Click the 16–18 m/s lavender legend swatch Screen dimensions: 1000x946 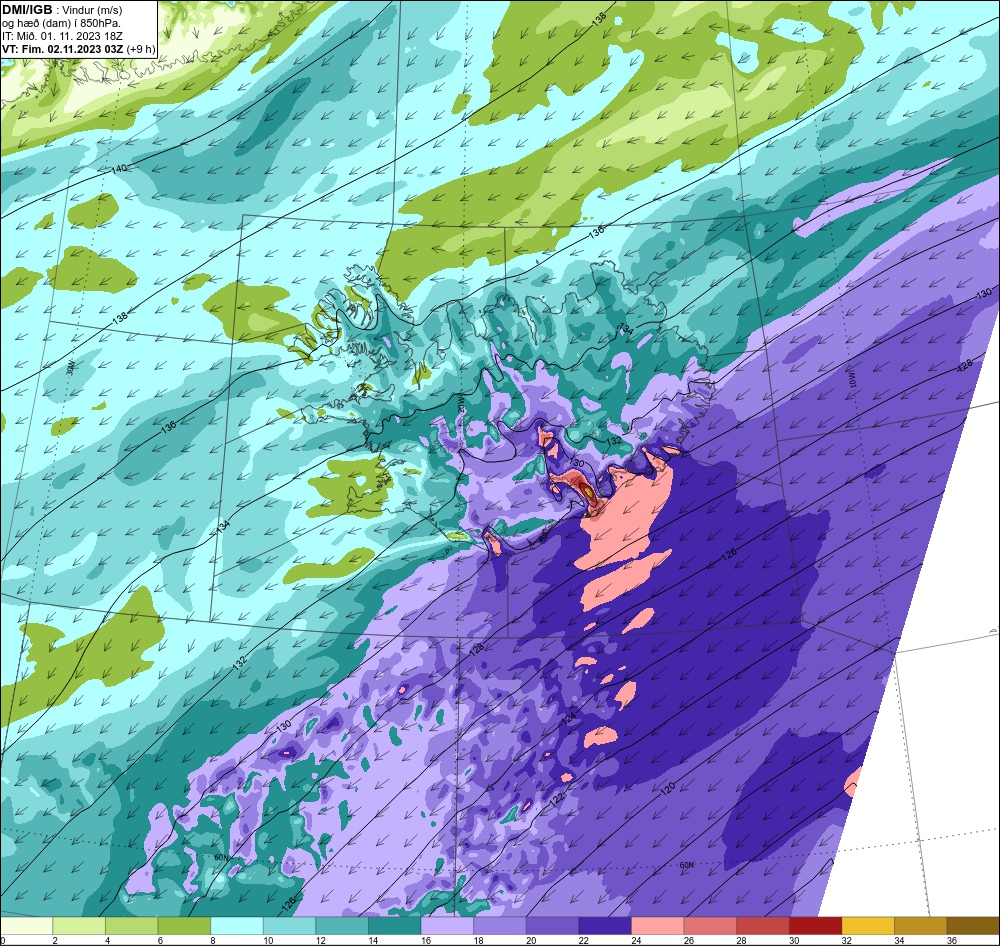pos(447,926)
